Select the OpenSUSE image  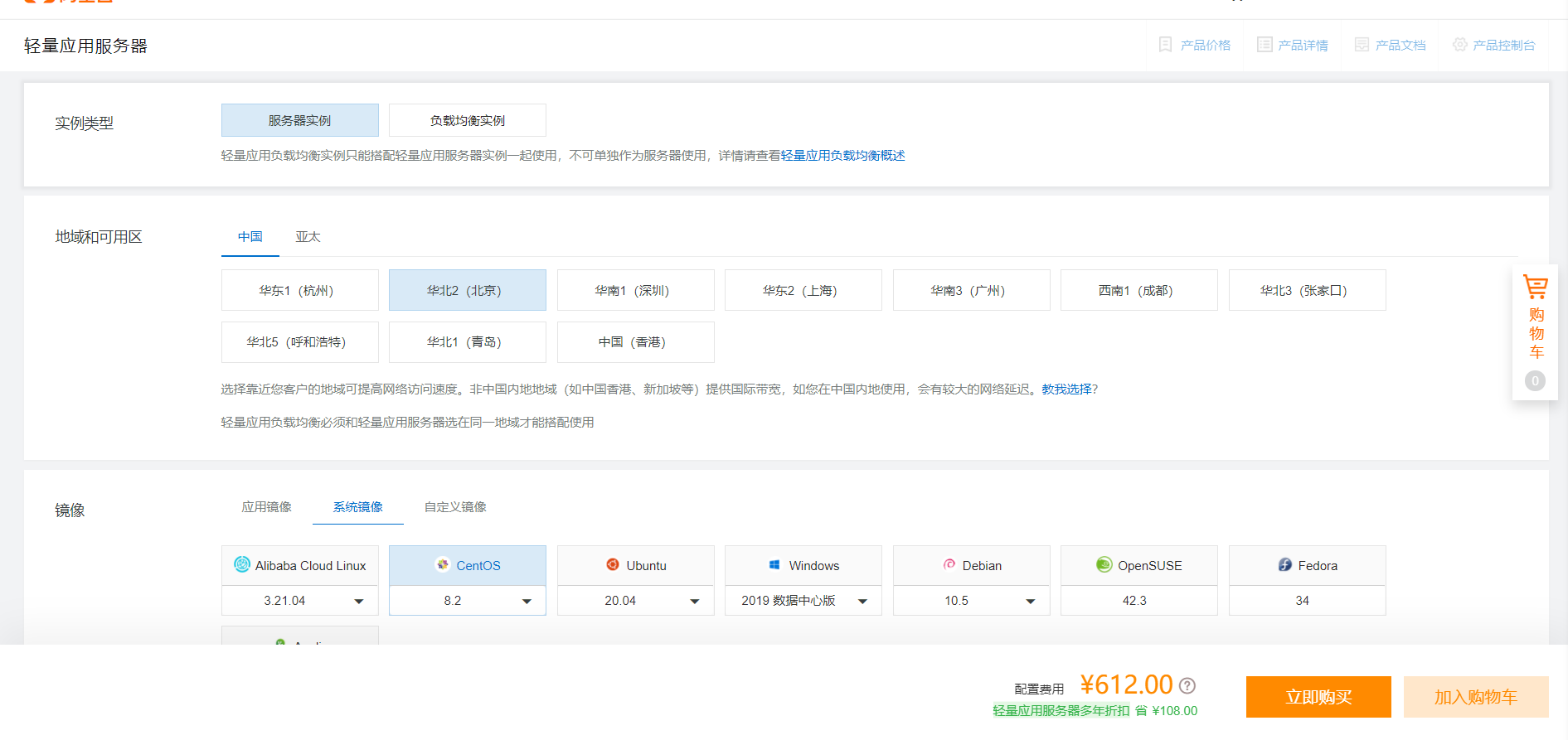tap(1139, 565)
